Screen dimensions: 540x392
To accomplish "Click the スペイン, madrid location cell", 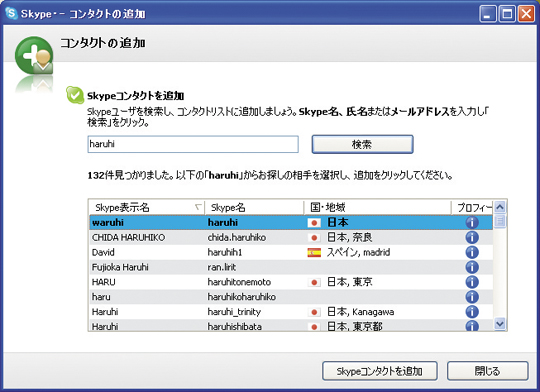I will pyautogui.click(x=358, y=252).
